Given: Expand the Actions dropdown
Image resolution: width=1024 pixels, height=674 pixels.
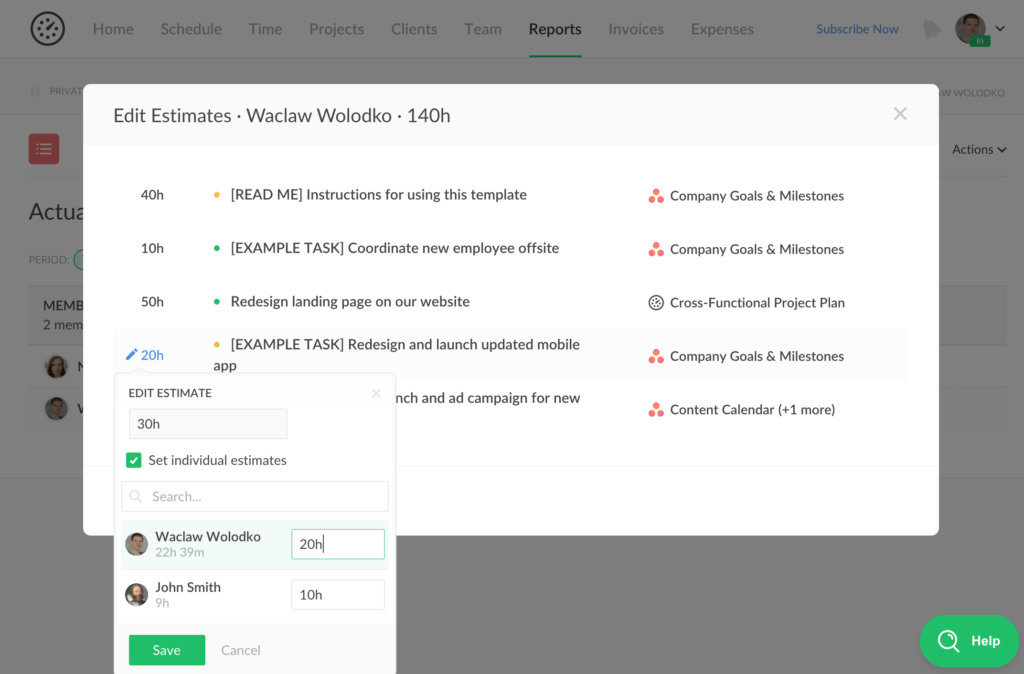Looking at the screenshot, I should click(x=977, y=148).
